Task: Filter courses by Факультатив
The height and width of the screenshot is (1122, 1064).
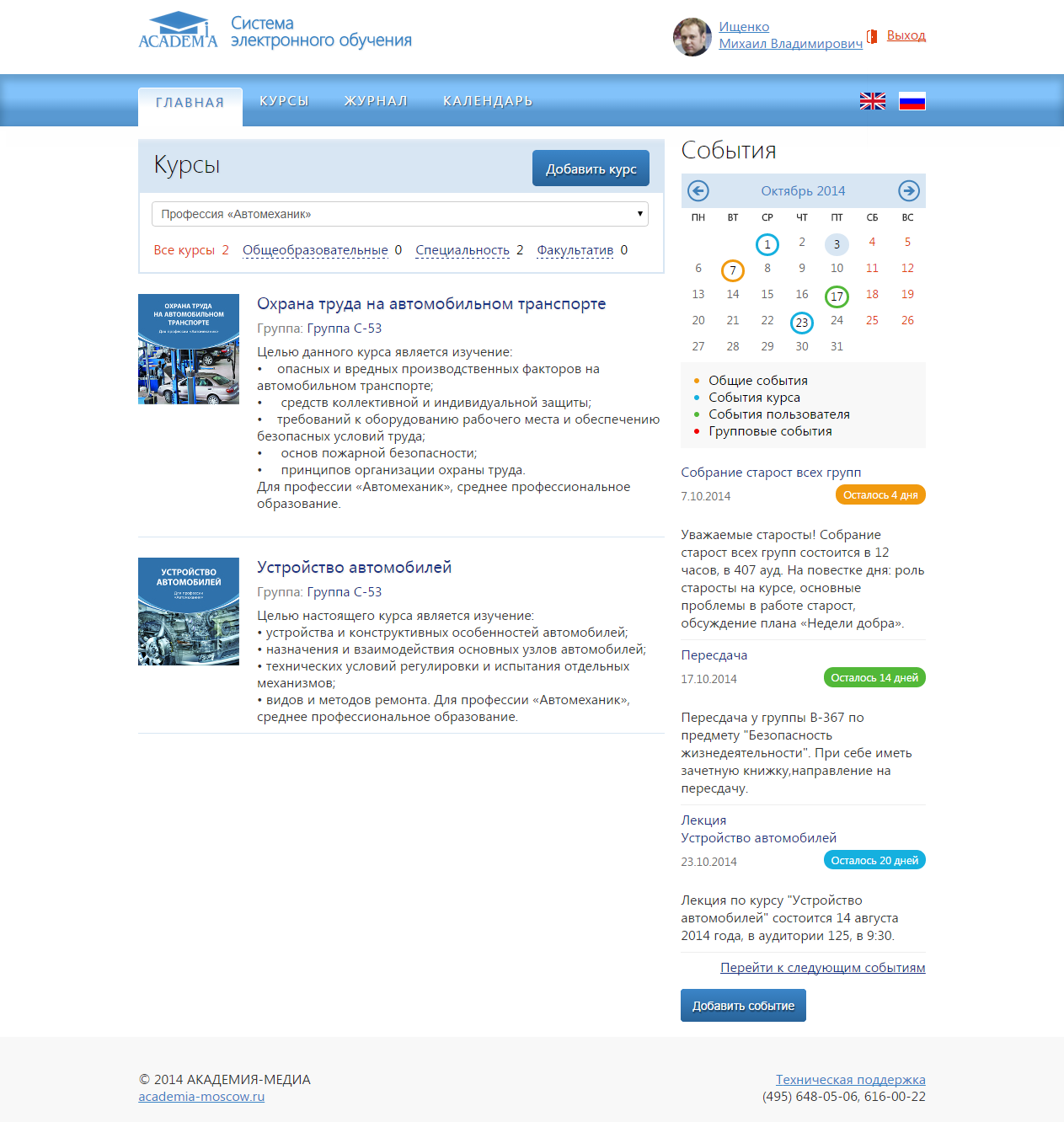Action: pyautogui.click(x=575, y=250)
